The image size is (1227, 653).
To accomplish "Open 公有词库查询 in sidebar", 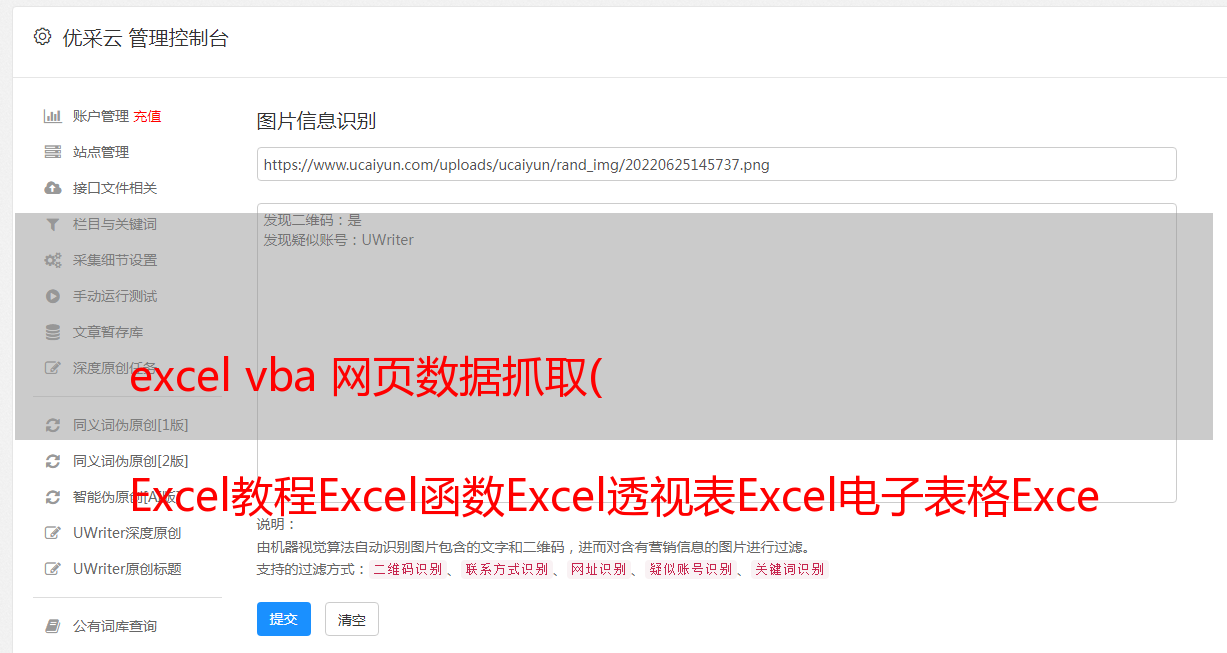I will (x=115, y=626).
